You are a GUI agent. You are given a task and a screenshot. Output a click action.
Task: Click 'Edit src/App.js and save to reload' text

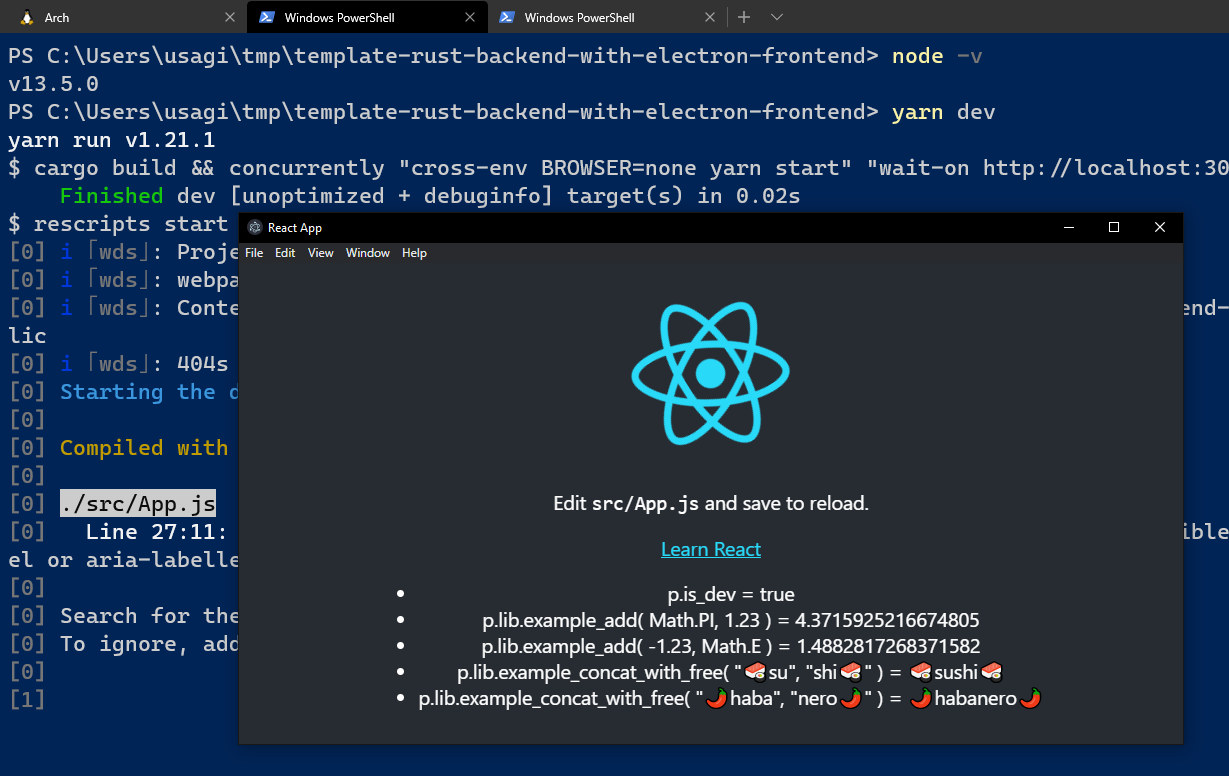pyautogui.click(x=711, y=503)
